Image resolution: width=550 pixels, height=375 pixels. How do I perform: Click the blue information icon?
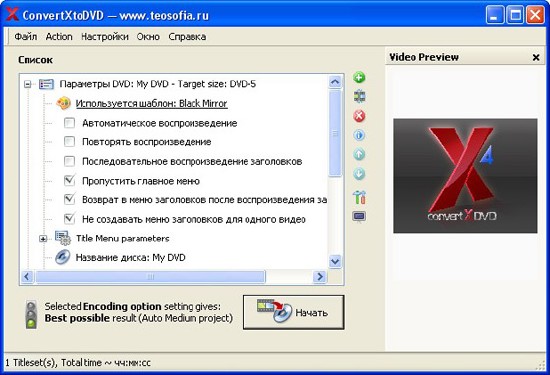click(359, 135)
